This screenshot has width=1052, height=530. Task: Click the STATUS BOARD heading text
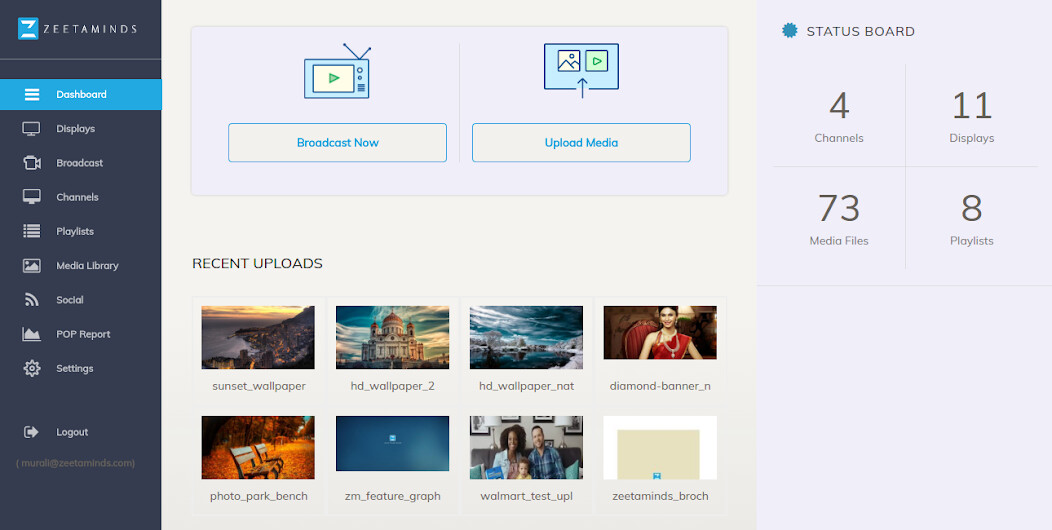[860, 32]
